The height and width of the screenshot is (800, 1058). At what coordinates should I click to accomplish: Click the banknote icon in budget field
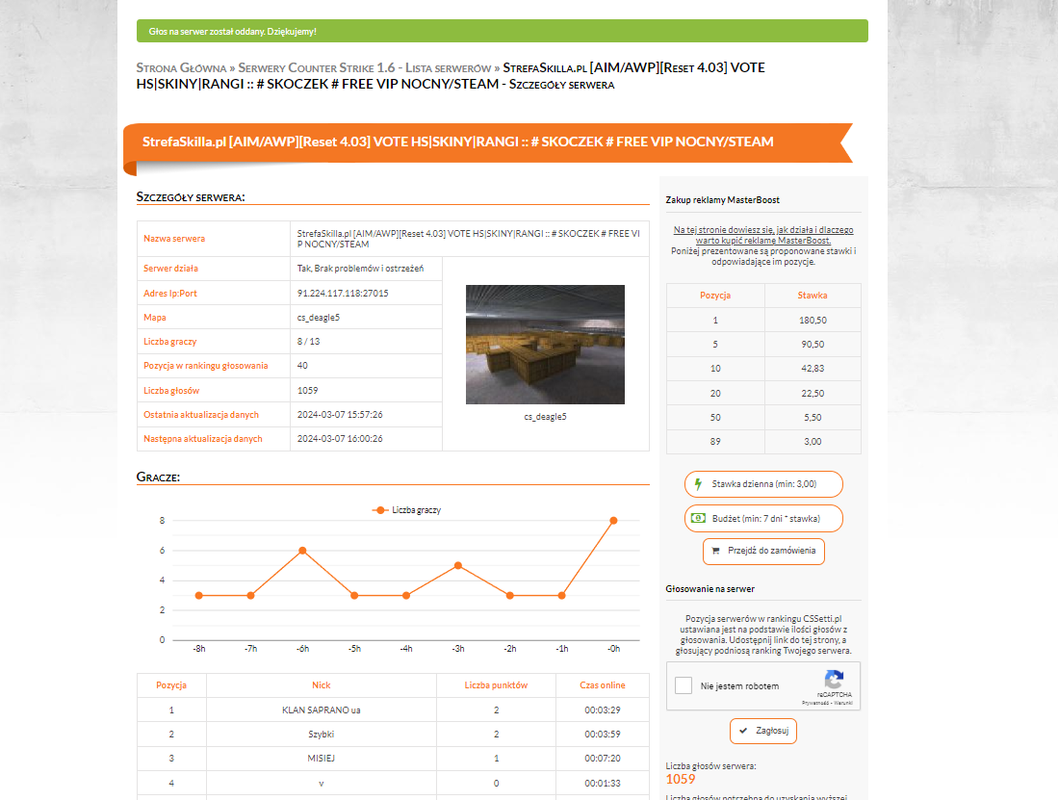click(698, 518)
